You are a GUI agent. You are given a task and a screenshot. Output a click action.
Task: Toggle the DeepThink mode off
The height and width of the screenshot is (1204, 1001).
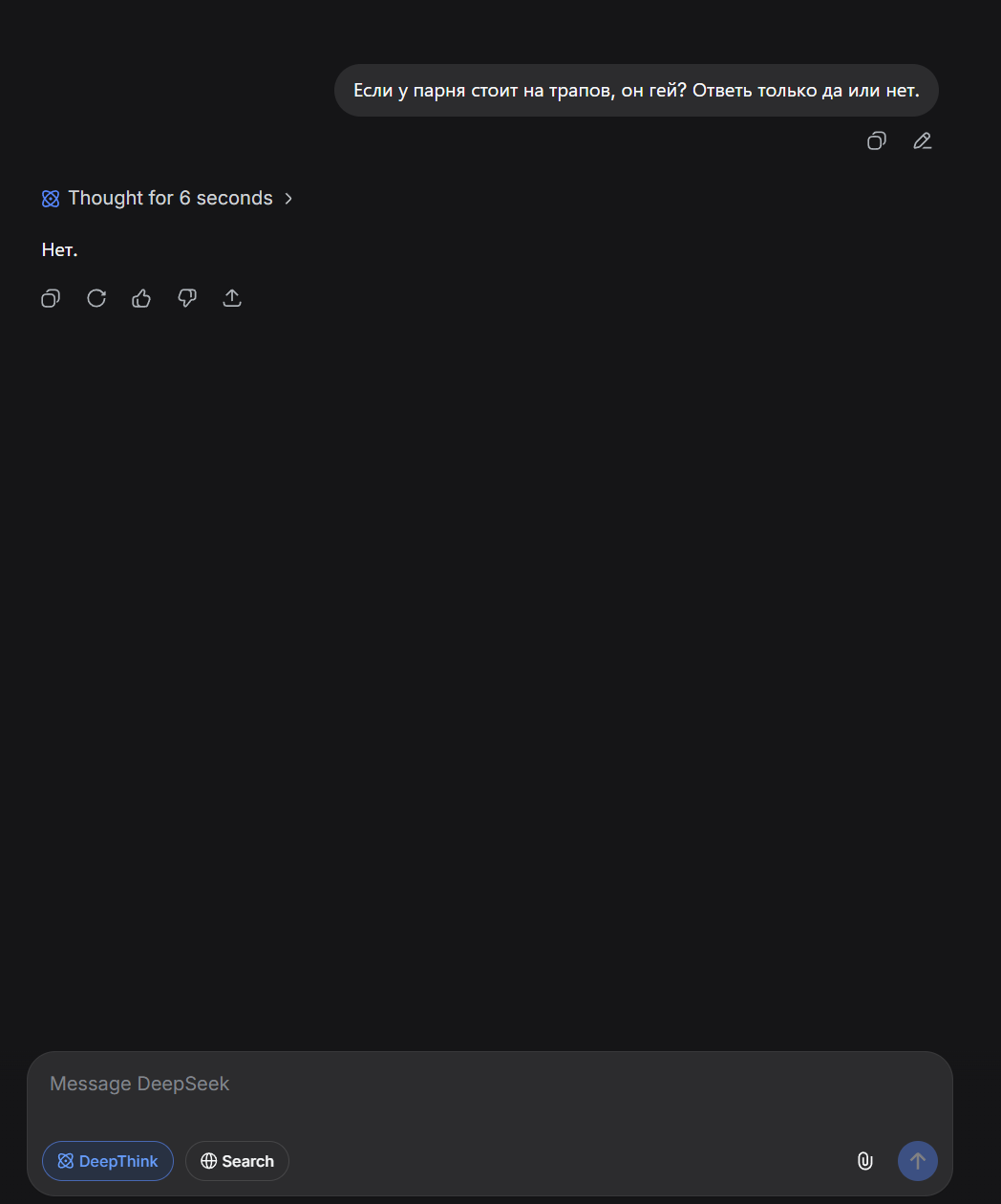(x=108, y=1161)
